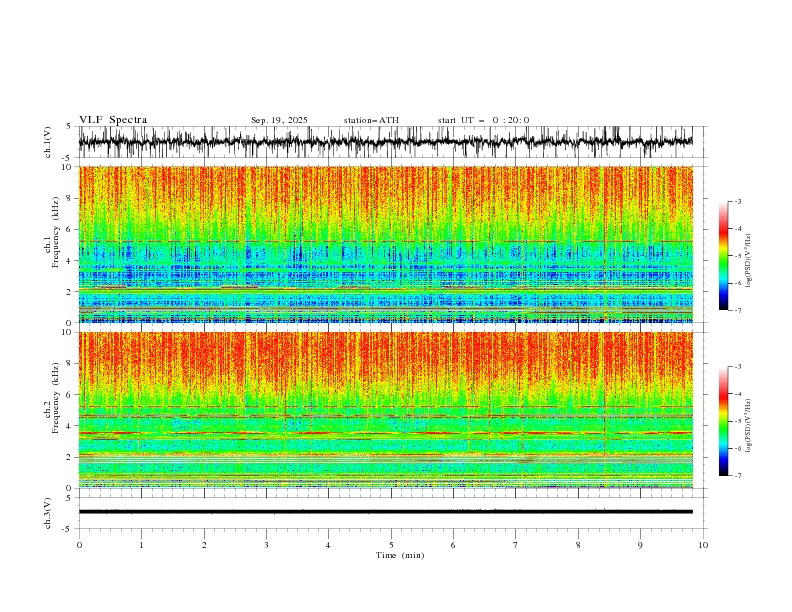Screen dimensions: 792x612
Task: Click the "2" tick on the Time axis
Action: (x=204, y=545)
